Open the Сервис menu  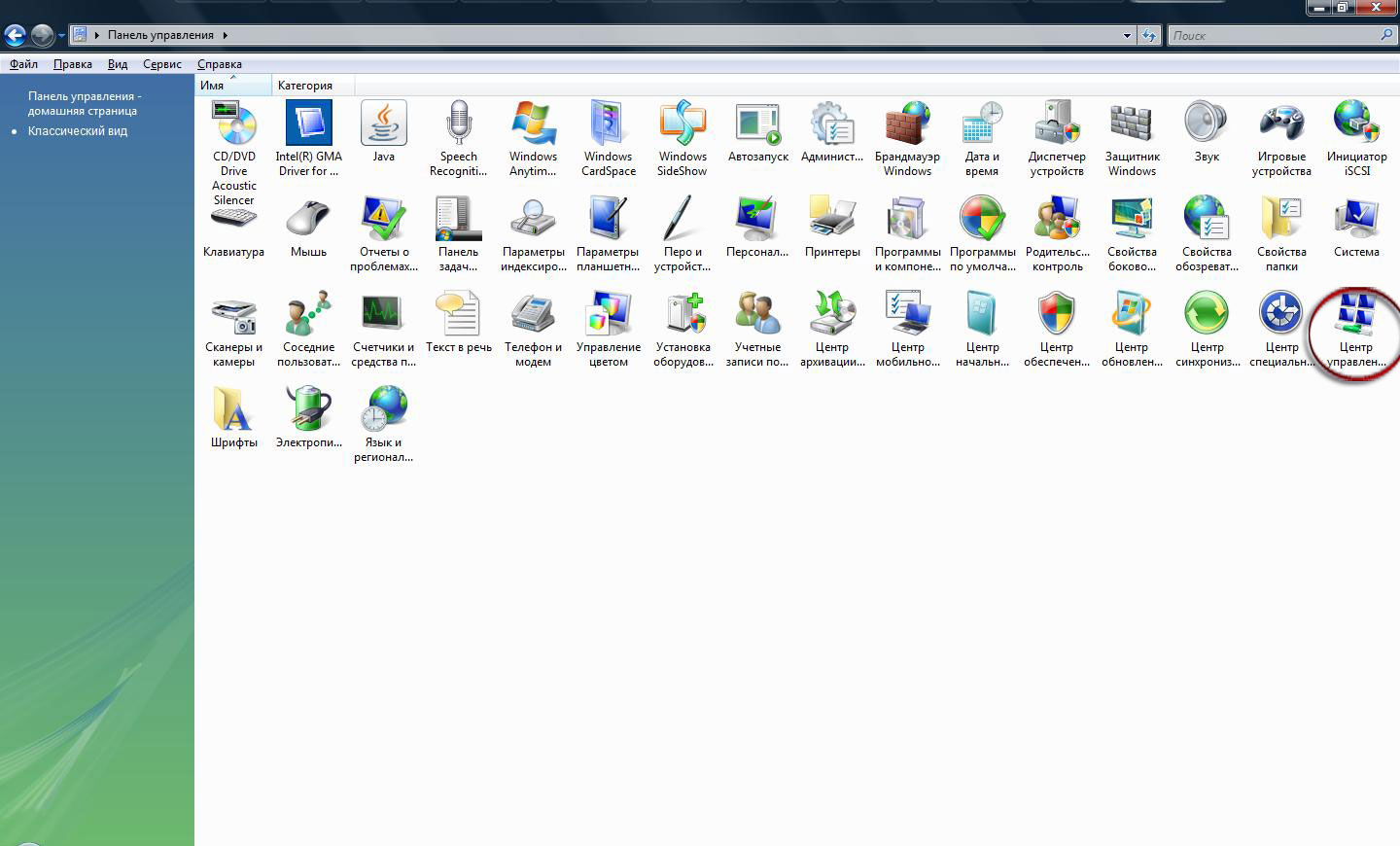(162, 64)
